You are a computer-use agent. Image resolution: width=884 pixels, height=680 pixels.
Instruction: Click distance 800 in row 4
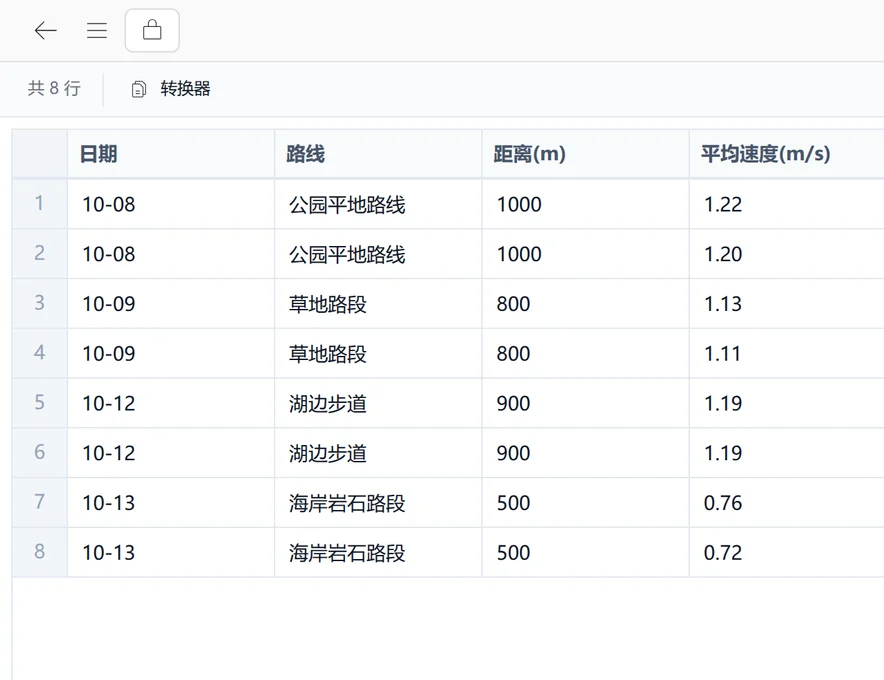click(x=514, y=354)
